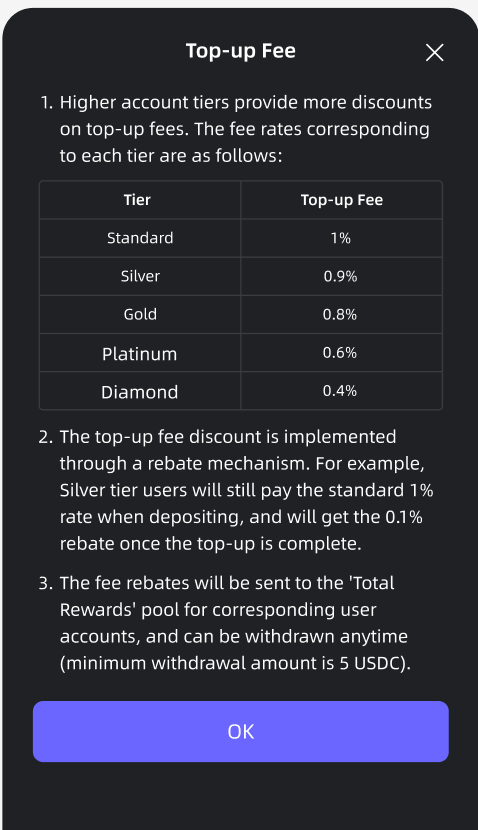Confirm by clicking the OK button
The width and height of the screenshot is (478, 830).
241,732
